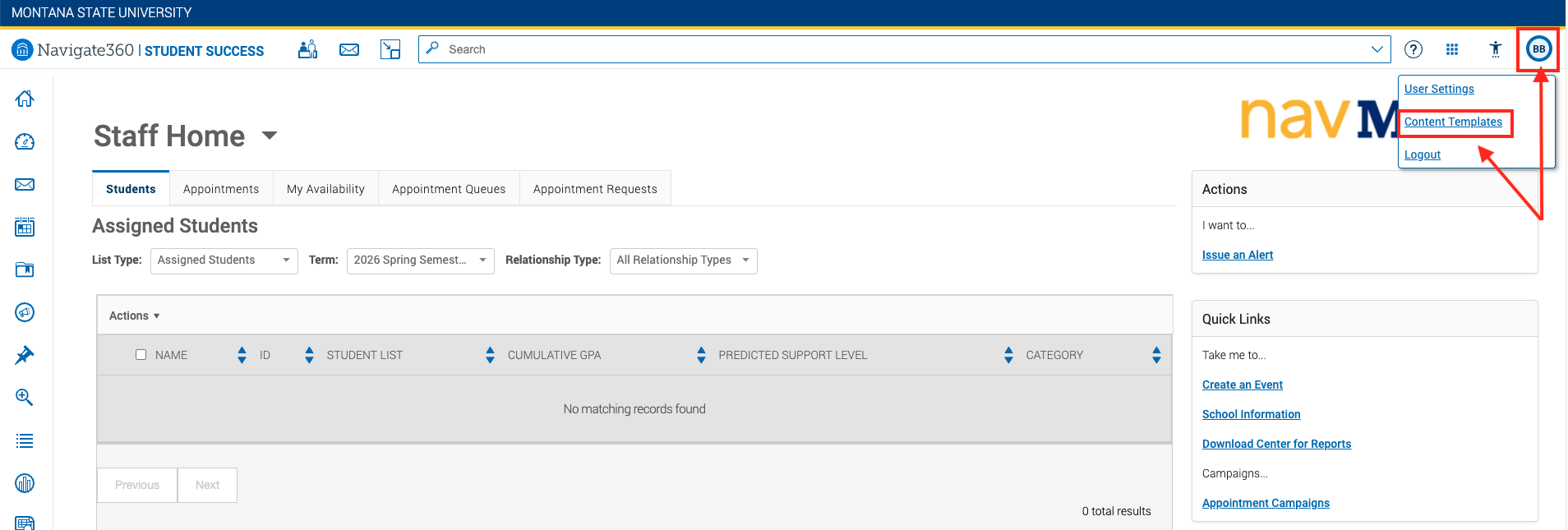Screen dimensions: 1568x530
Task: Sort by PREDICTED SUPPORT LEVEL column arrows
Action: [x=1008, y=355]
